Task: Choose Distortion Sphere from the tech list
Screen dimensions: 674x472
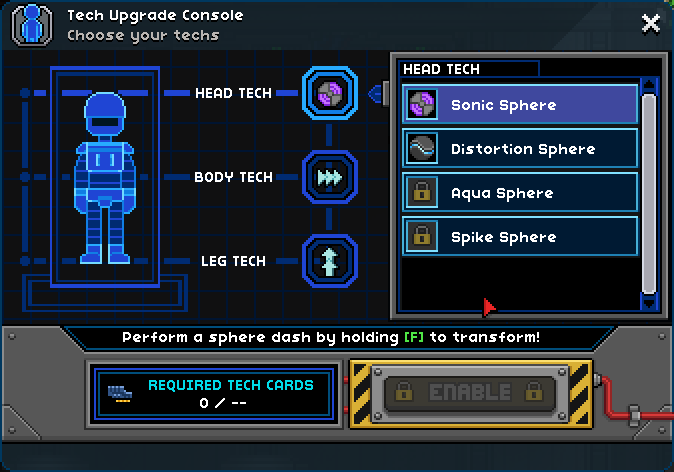Action: click(x=520, y=149)
